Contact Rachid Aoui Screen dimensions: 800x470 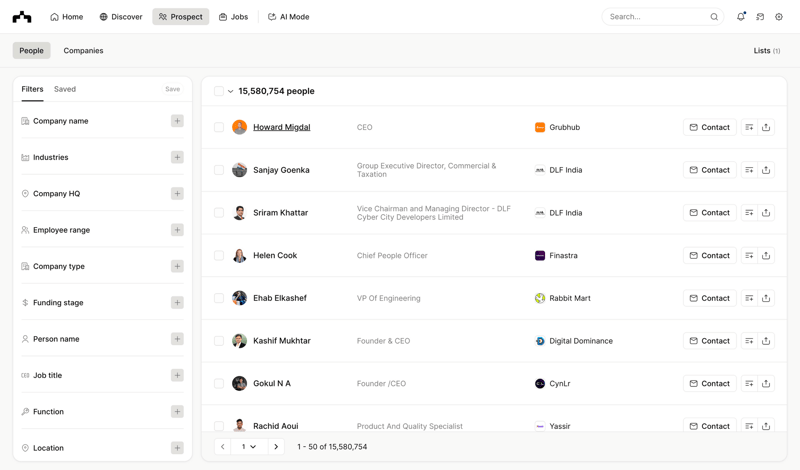[x=710, y=426]
